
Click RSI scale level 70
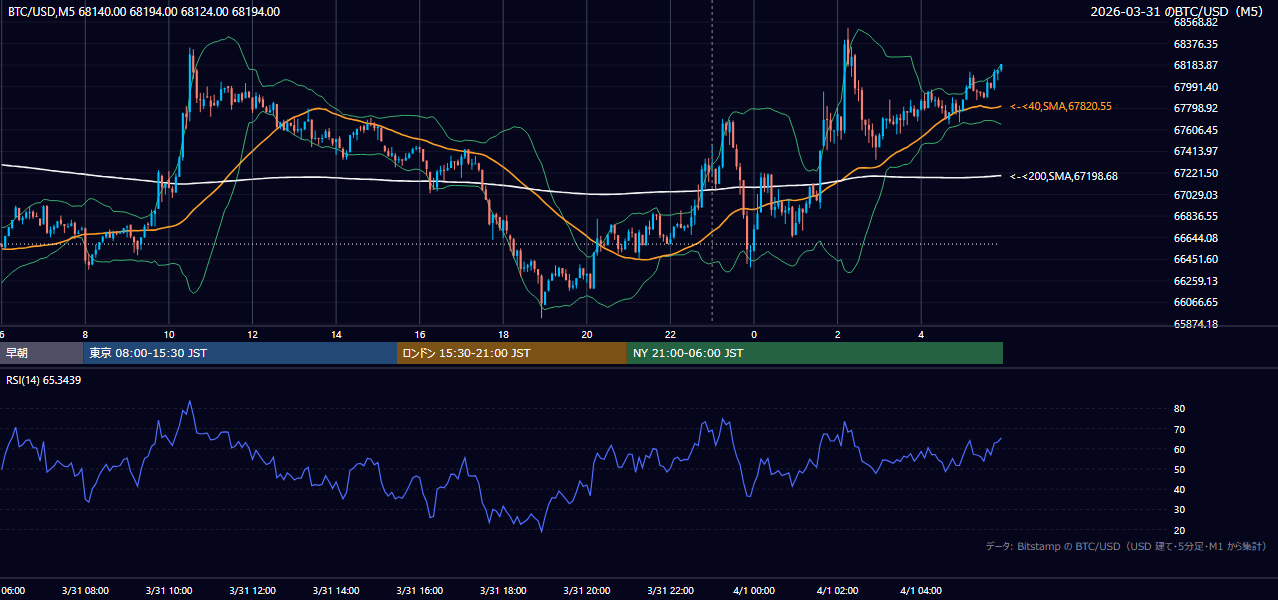pos(1179,429)
